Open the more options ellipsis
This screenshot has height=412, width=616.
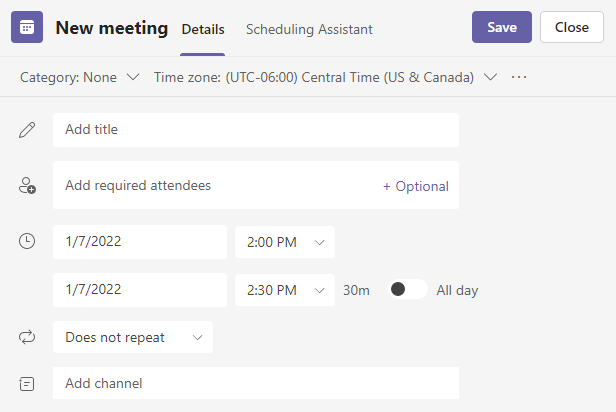coord(518,77)
